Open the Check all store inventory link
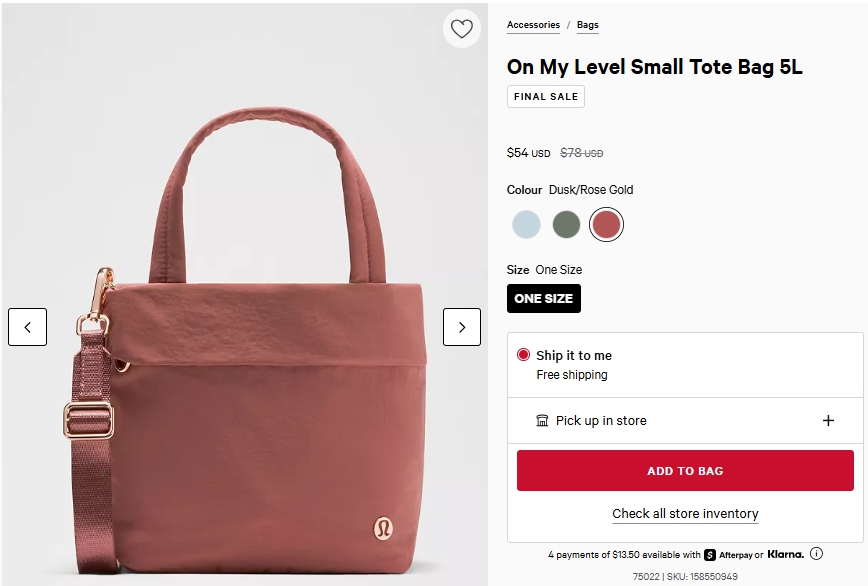Viewport: 868px width, 586px height. tap(685, 514)
